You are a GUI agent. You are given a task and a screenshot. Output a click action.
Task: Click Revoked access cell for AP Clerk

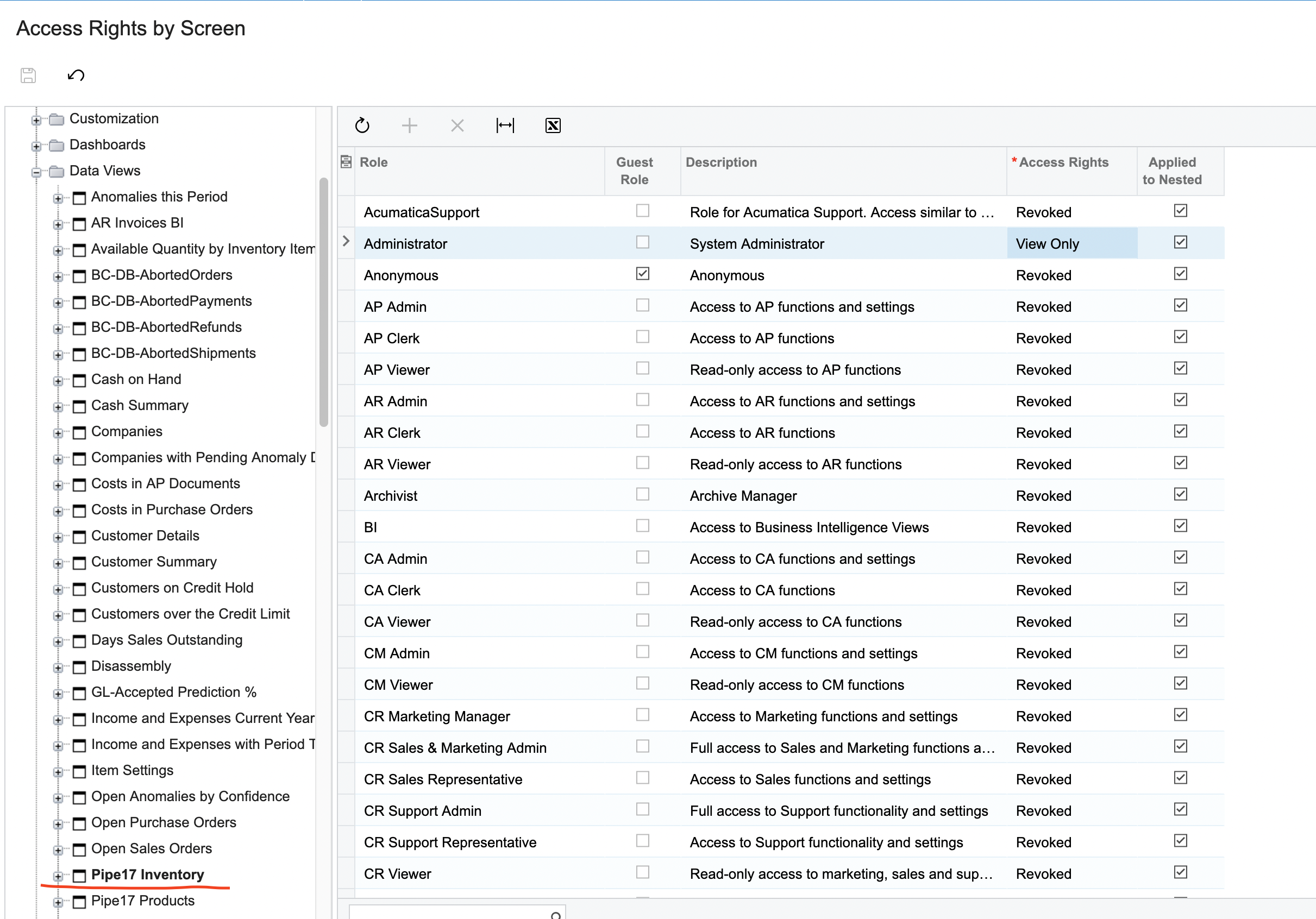click(1072, 338)
